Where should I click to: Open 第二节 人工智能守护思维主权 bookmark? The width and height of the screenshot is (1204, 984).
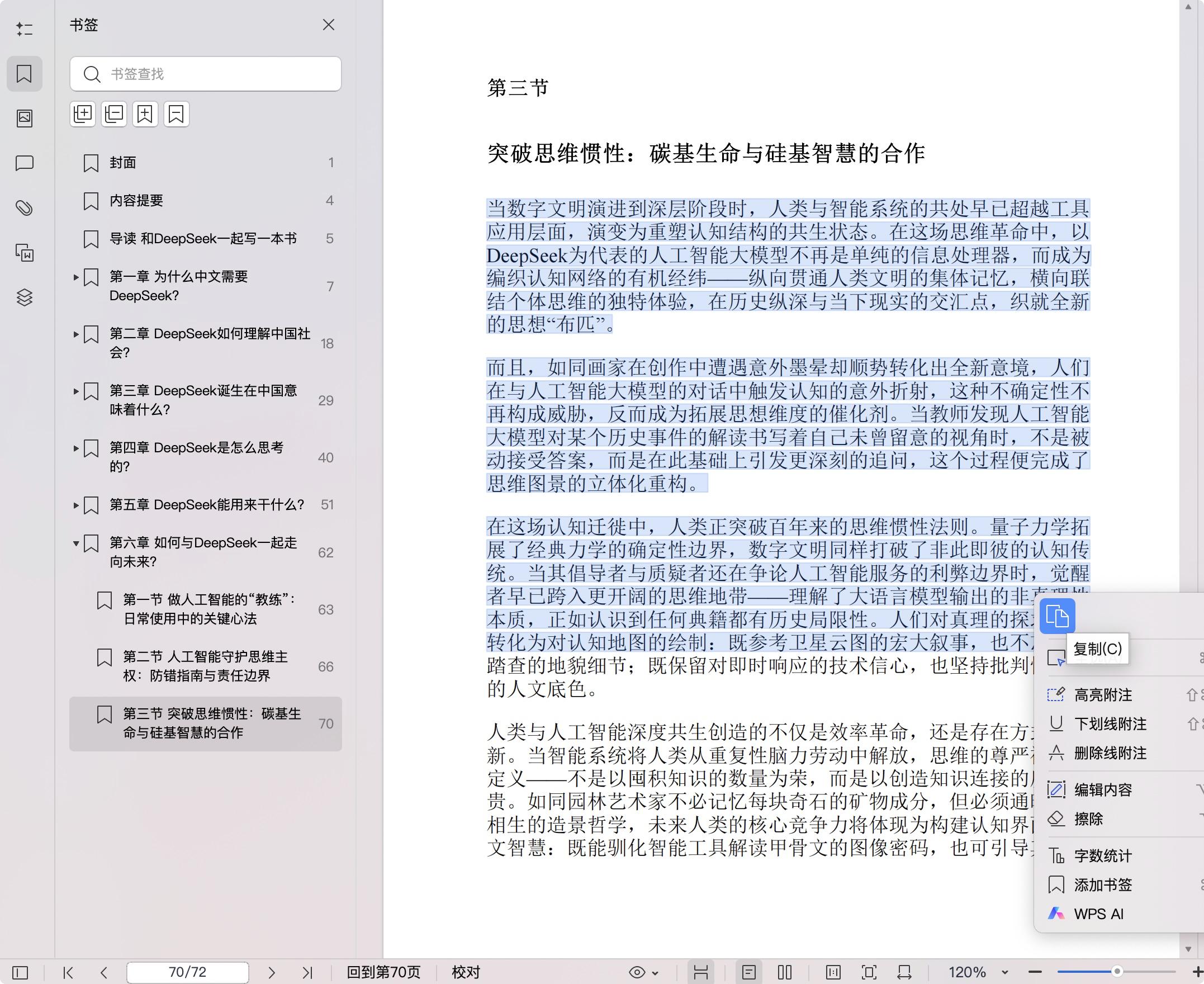[206, 666]
